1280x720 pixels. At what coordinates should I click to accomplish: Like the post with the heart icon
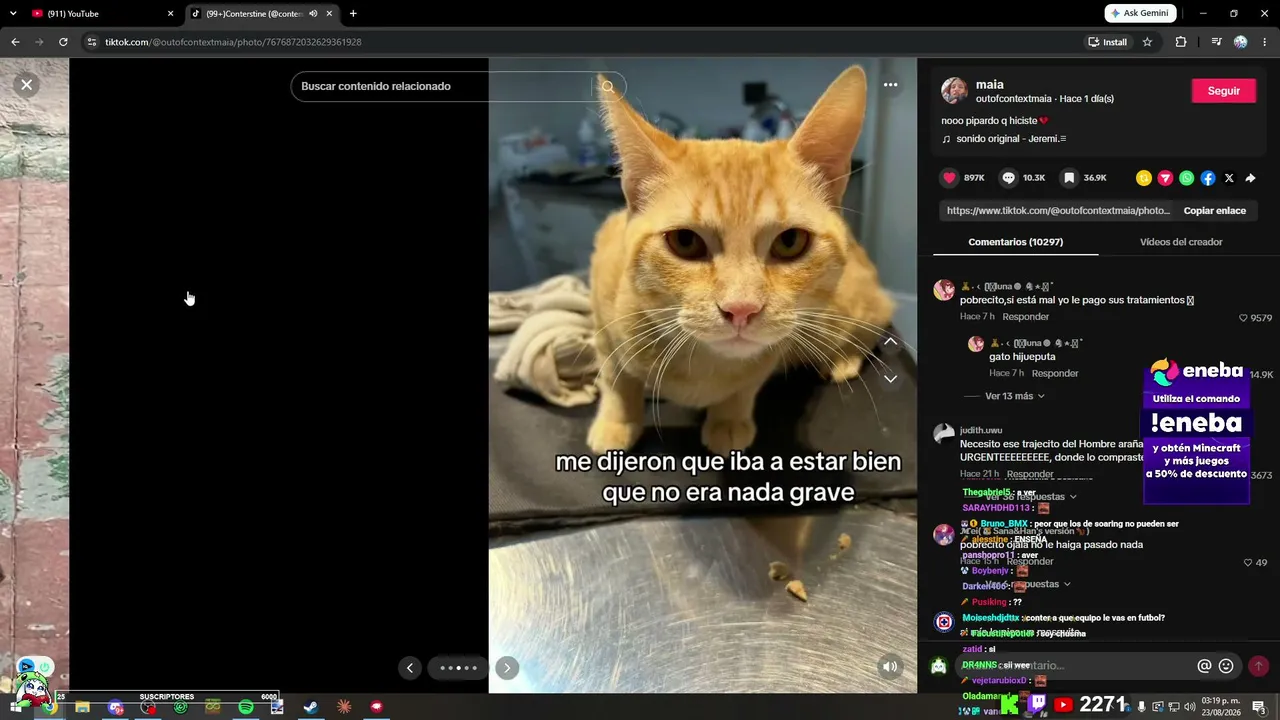[950, 178]
